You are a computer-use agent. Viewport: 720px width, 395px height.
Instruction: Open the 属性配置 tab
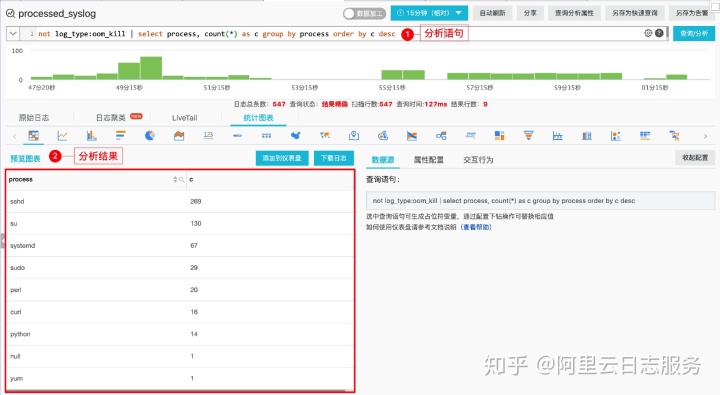(428, 159)
